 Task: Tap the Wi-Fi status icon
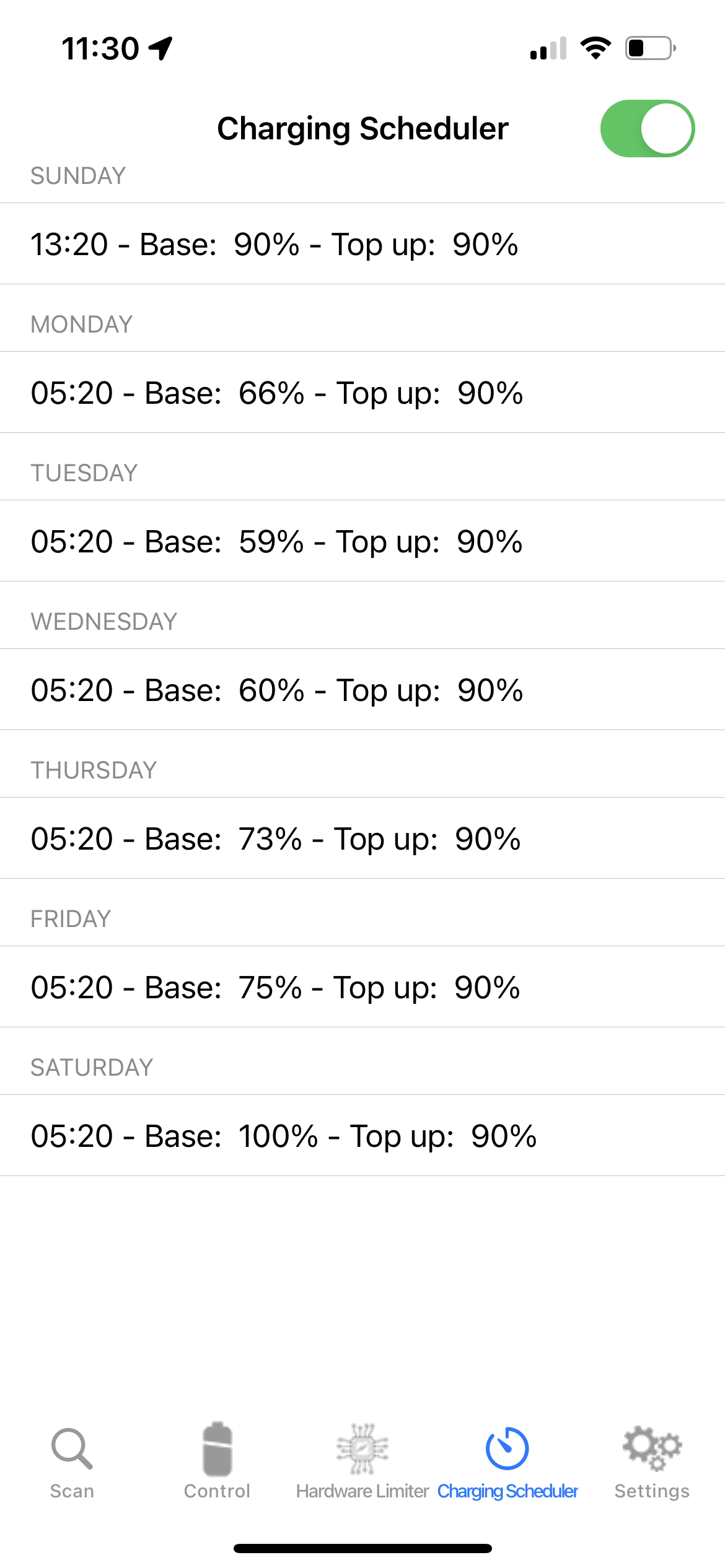pos(595,48)
